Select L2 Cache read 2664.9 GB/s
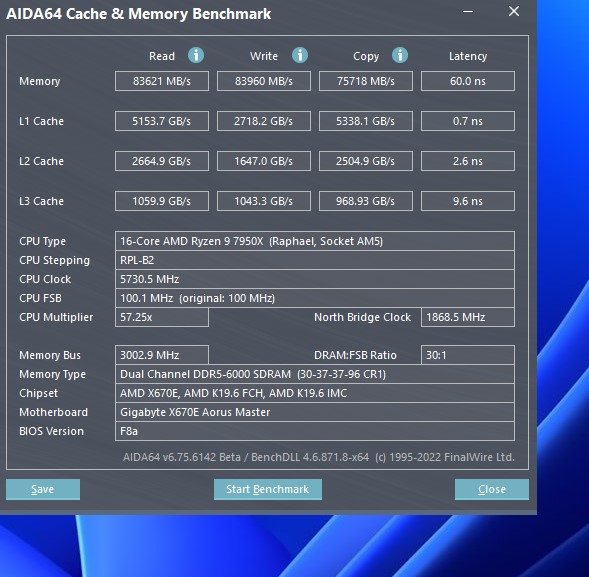The width and height of the screenshot is (589, 577). 162,161
